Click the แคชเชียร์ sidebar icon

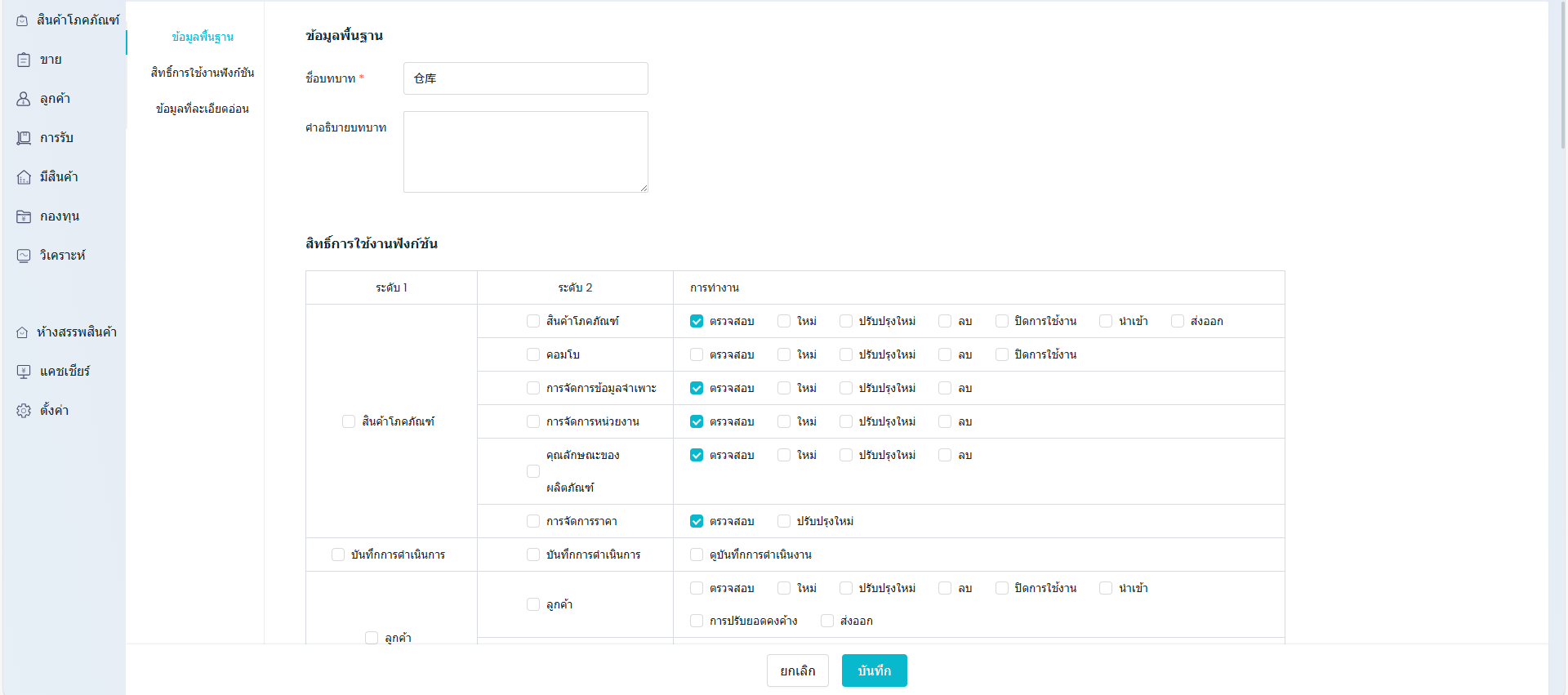click(24, 372)
